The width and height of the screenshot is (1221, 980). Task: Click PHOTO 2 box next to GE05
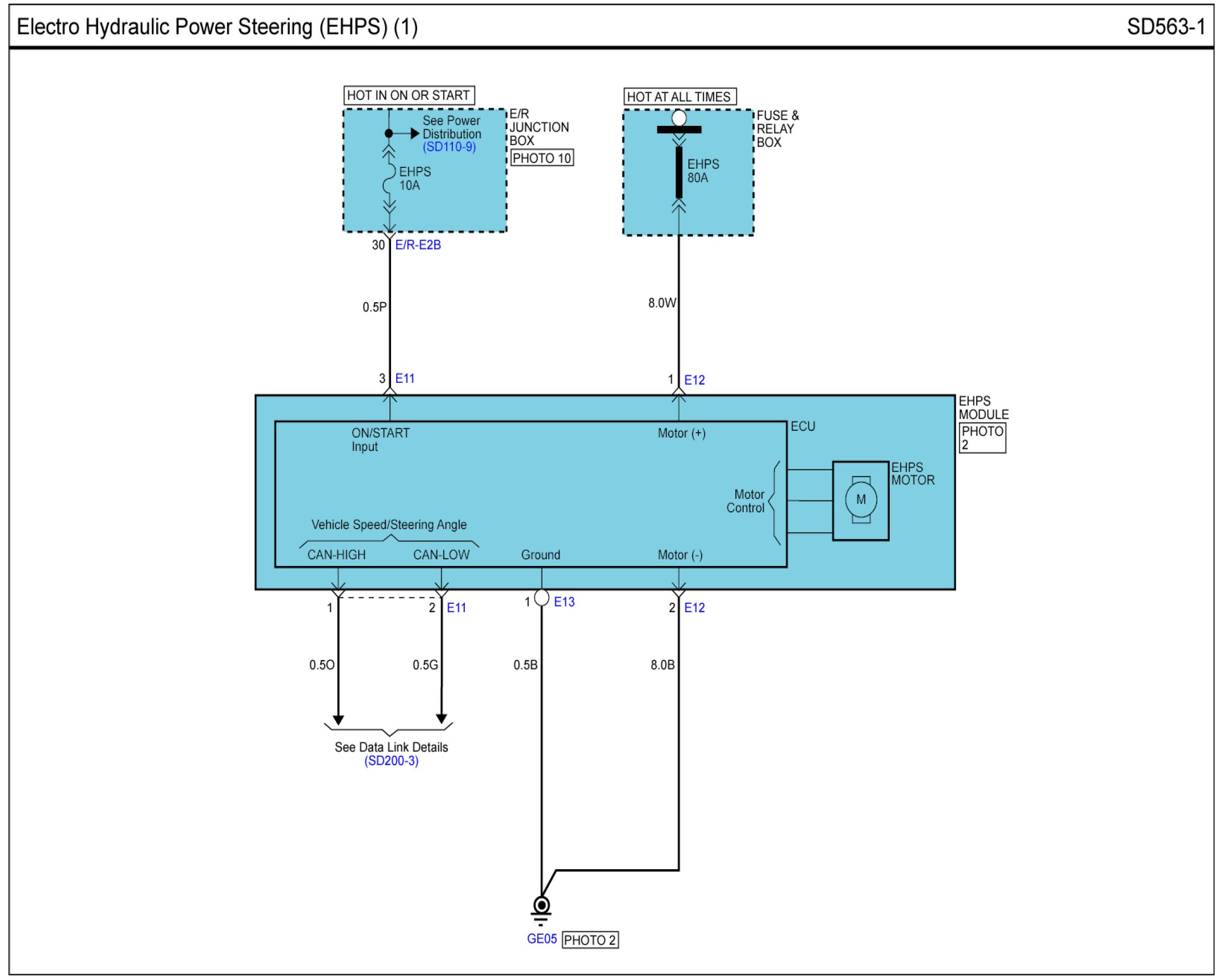coord(590,940)
